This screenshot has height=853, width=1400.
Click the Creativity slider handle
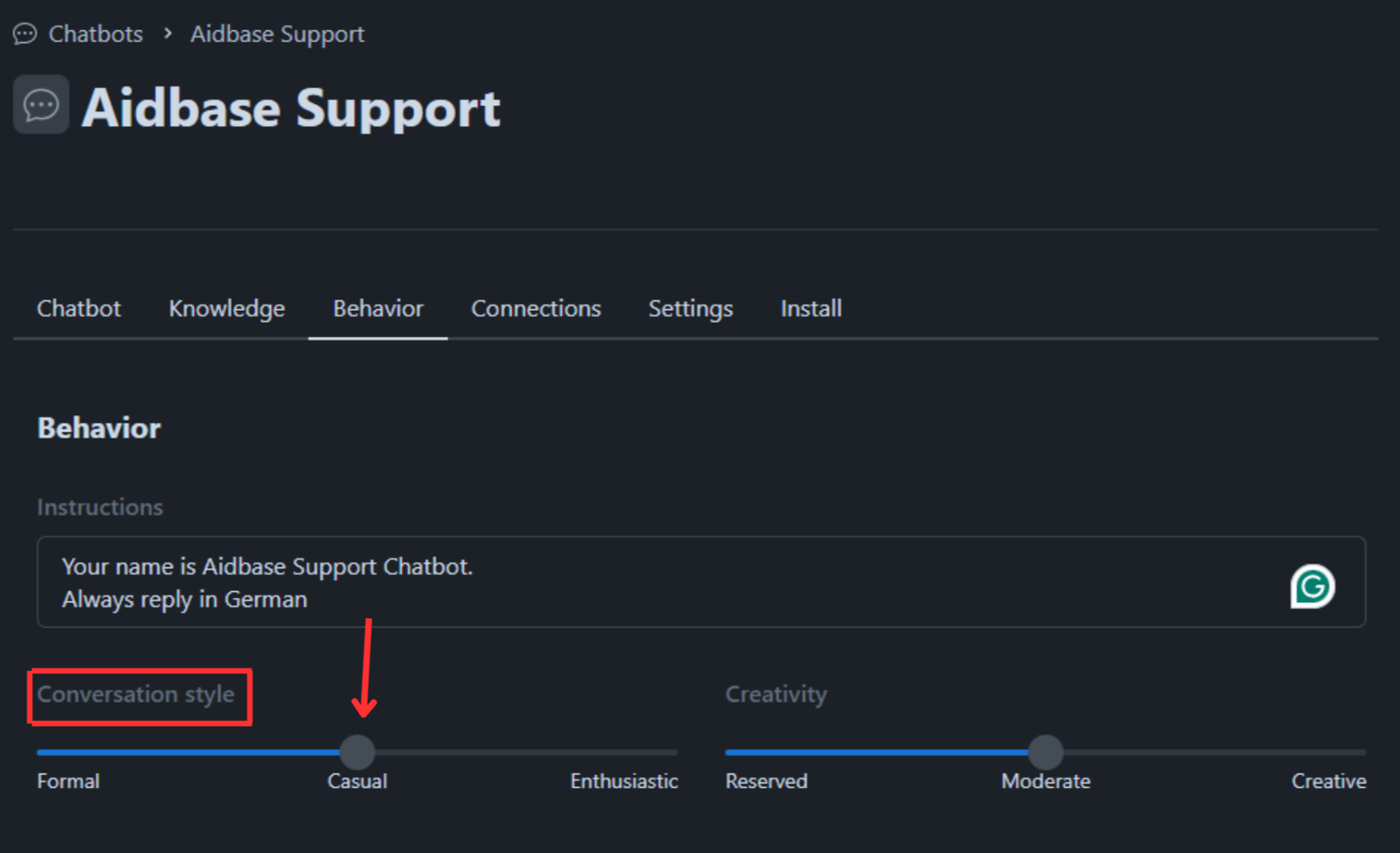(x=1046, y=752)
